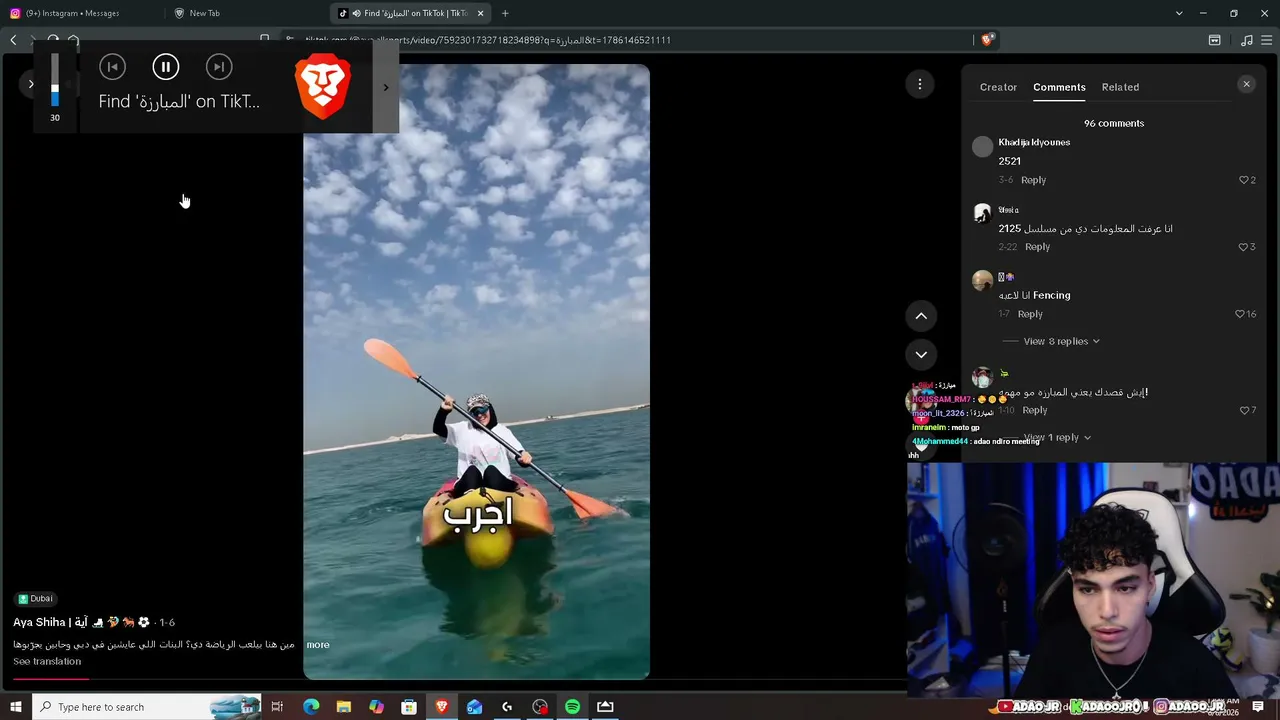
Task: Skip to next track in media overlay
Action: (219, 67)
